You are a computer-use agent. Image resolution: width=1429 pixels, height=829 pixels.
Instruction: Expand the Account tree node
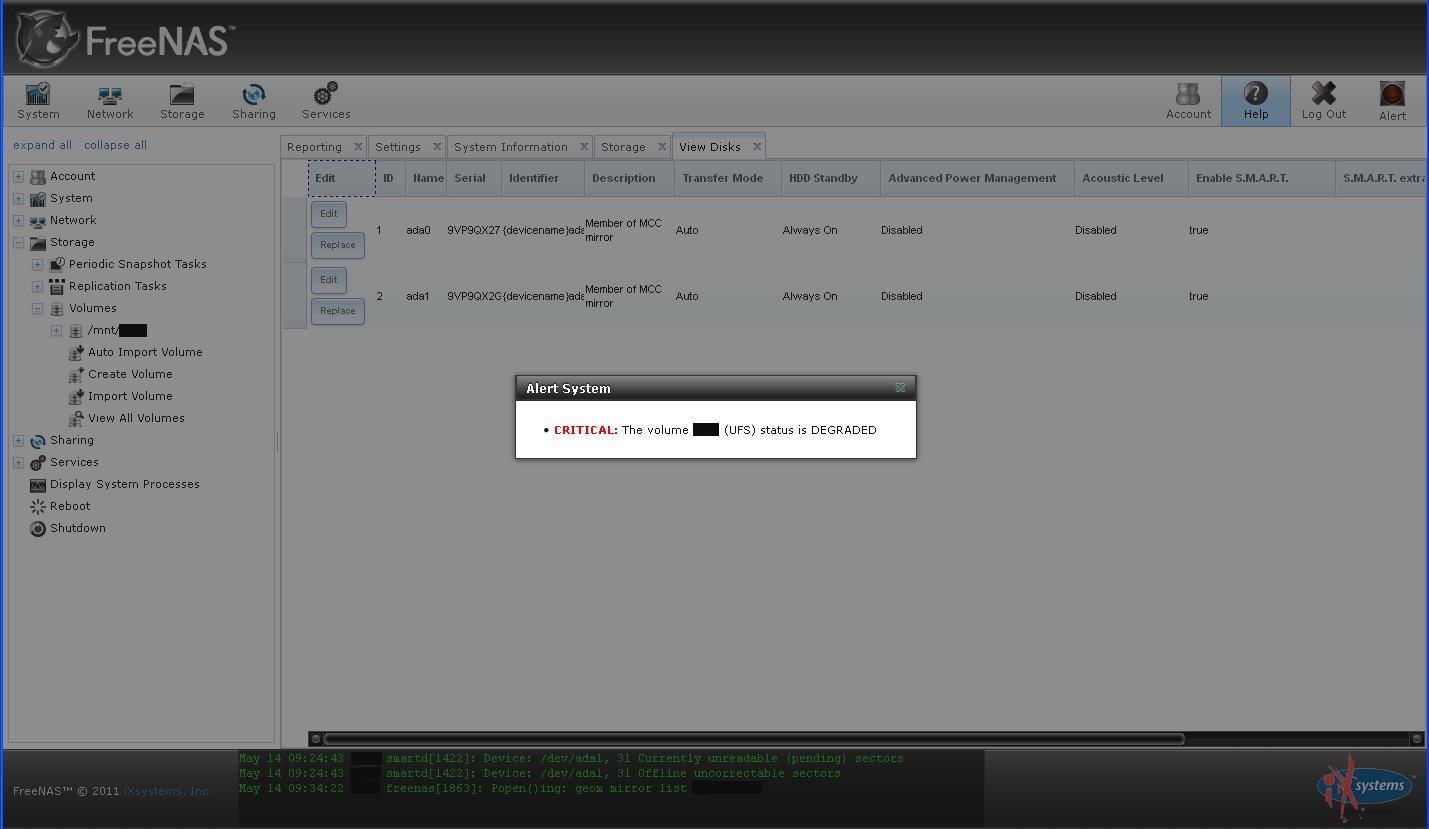(18, 177)
